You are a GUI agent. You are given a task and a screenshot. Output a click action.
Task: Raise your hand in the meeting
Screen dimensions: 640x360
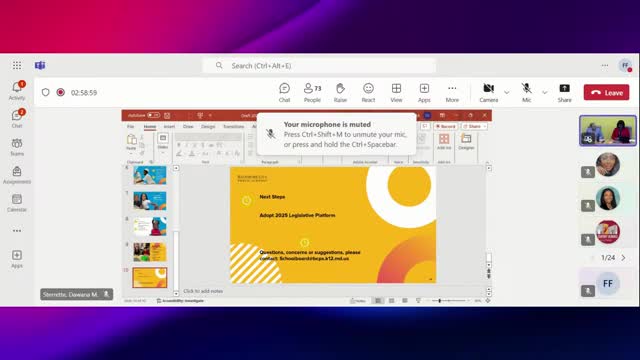click(340, 93)
